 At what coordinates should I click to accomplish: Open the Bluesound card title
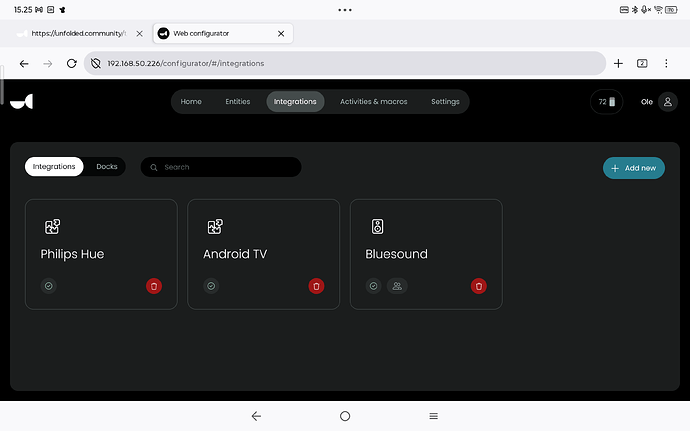tap(396, 254)
